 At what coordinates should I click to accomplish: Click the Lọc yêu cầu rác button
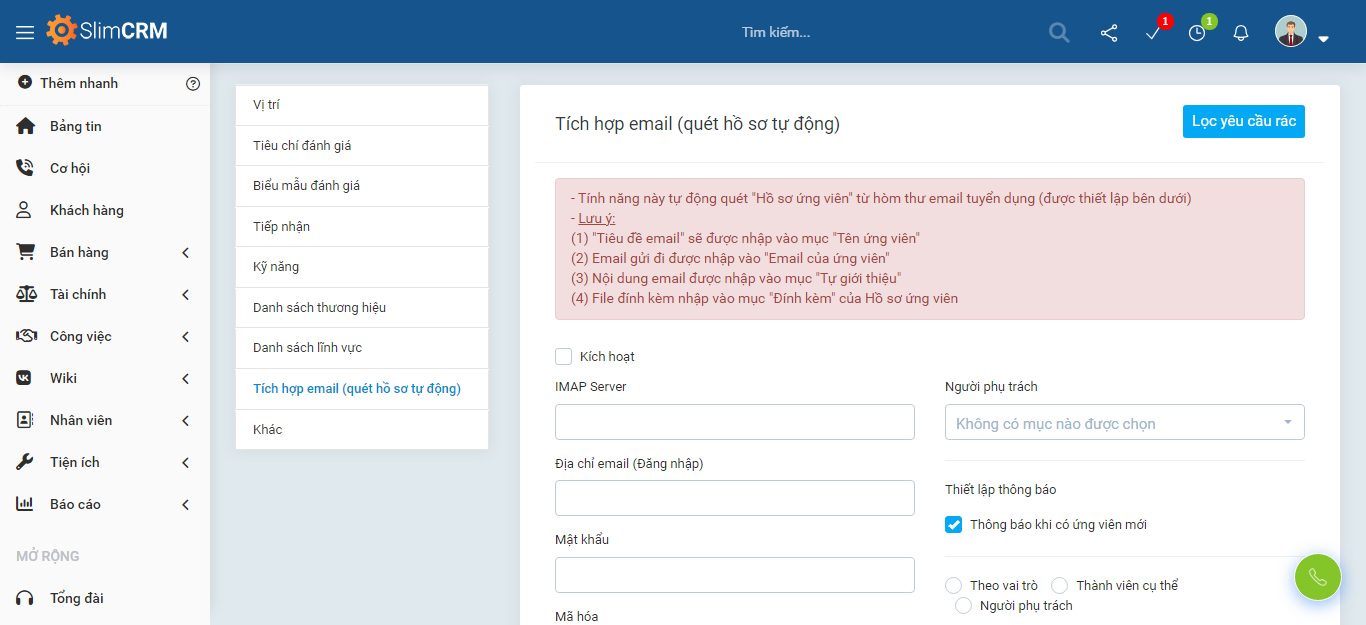pos(1243,121)
